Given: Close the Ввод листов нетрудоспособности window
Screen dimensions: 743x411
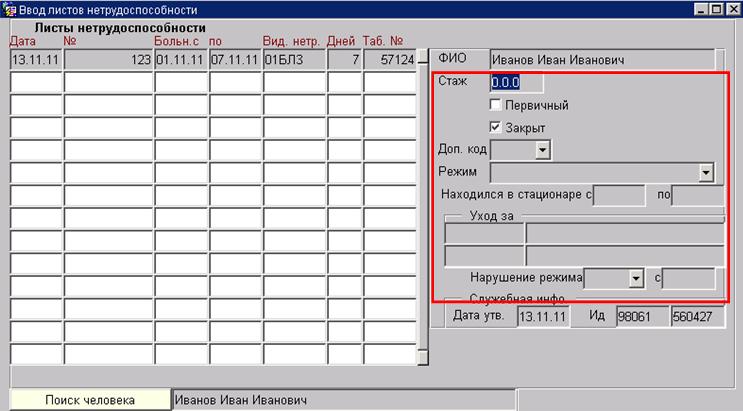Looking at the screenshot, I should pos(734,9).
